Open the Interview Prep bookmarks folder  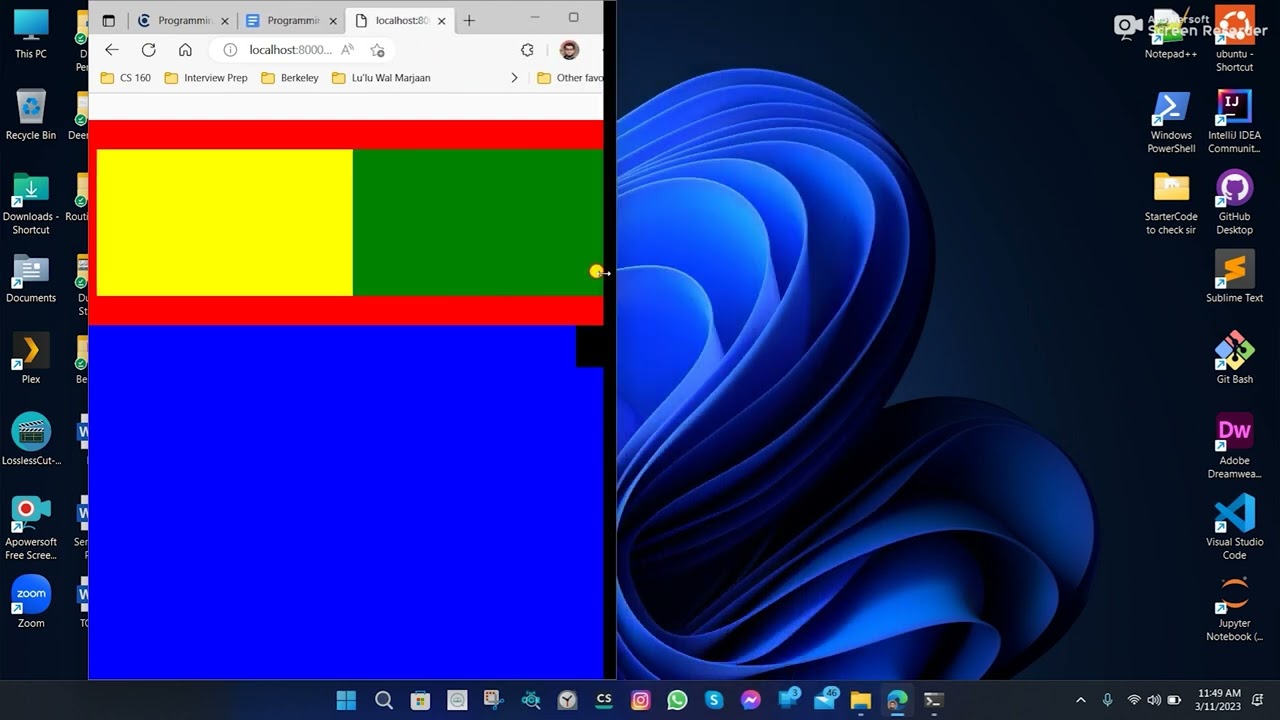(206, 78)
